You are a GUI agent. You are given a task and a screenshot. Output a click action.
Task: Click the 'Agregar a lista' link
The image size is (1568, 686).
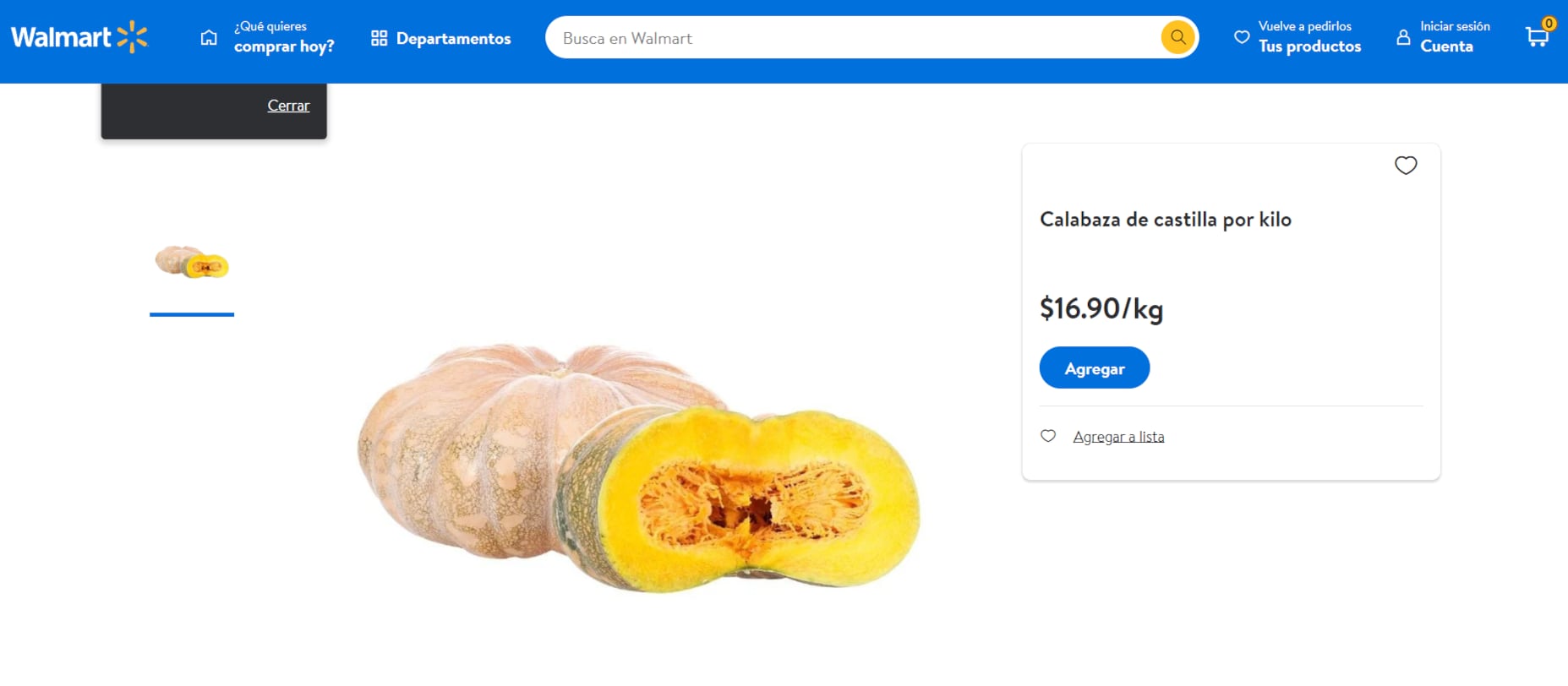click(1118, 437)
